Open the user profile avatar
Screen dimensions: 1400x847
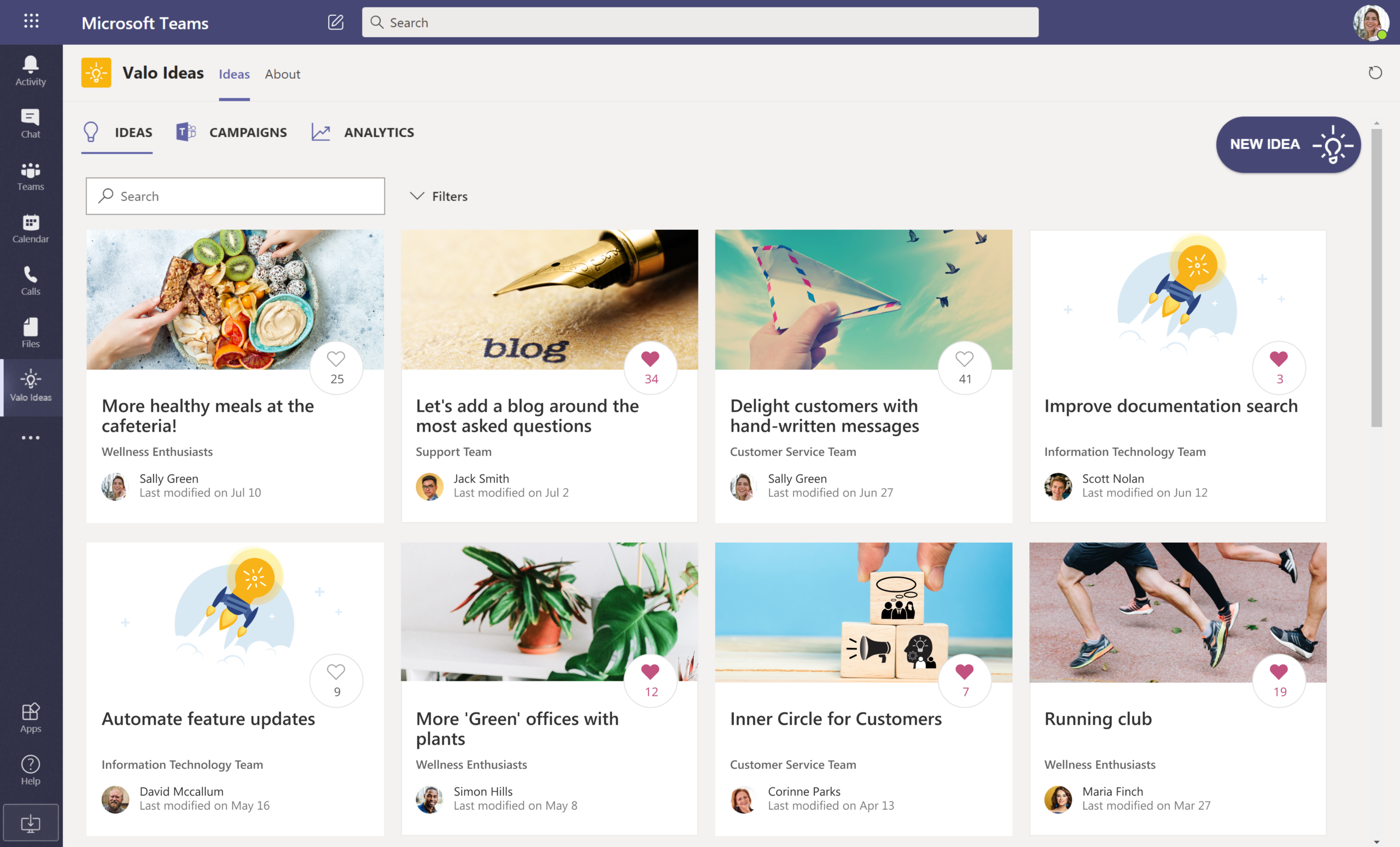click(x=1371, y=23)
